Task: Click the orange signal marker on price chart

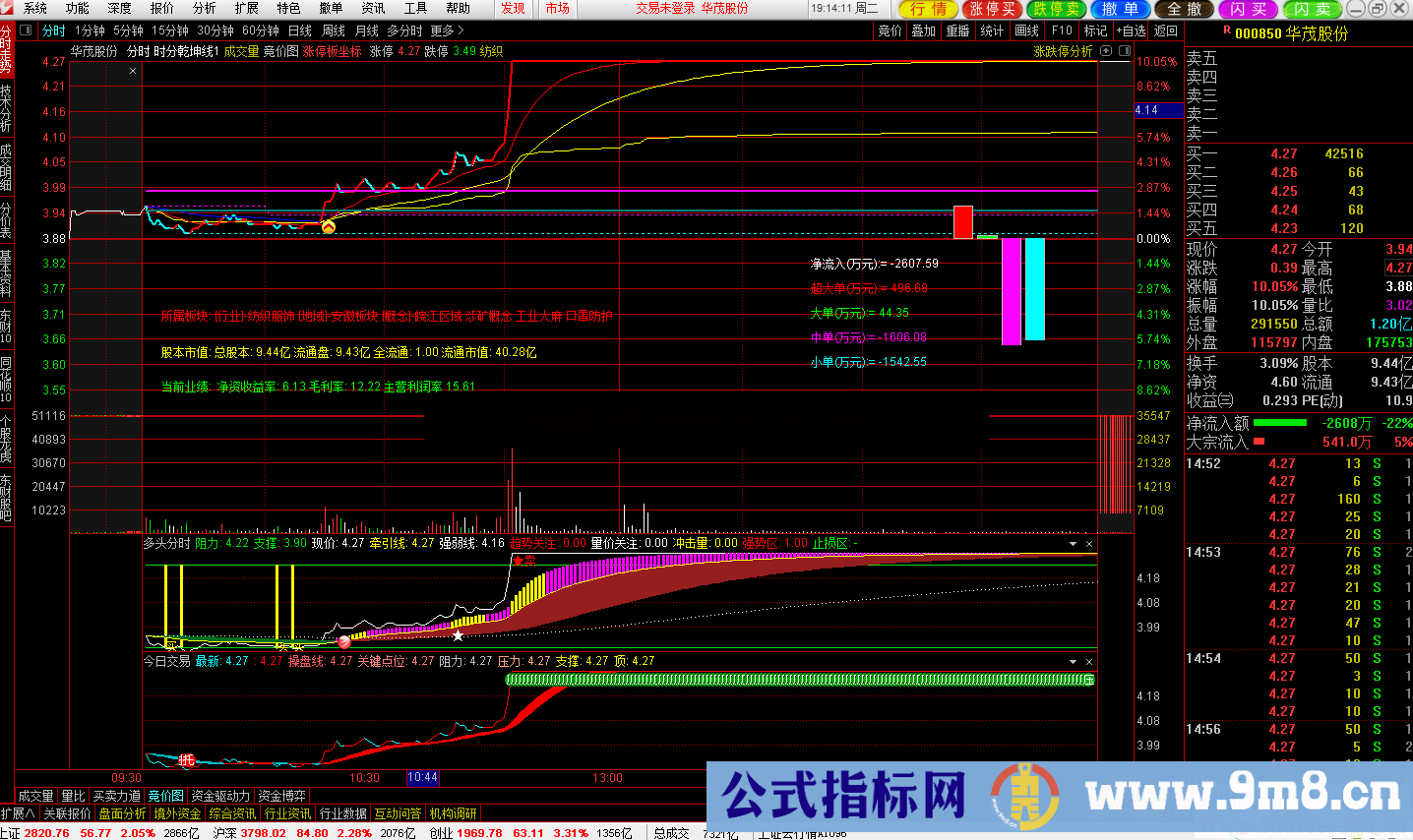Action: [x=329, y=227]
